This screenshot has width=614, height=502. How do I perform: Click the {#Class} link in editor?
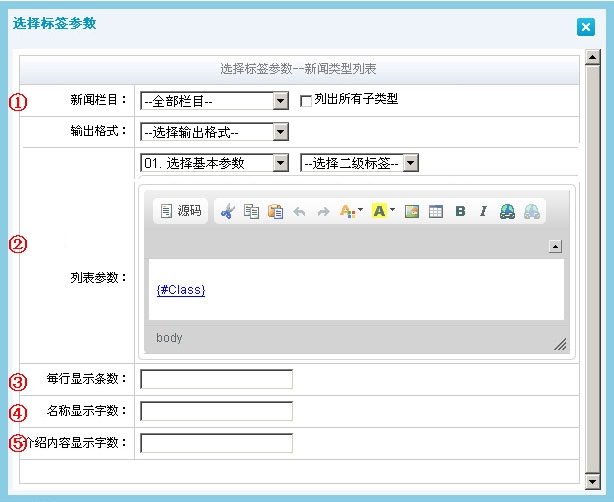[181, 290]
